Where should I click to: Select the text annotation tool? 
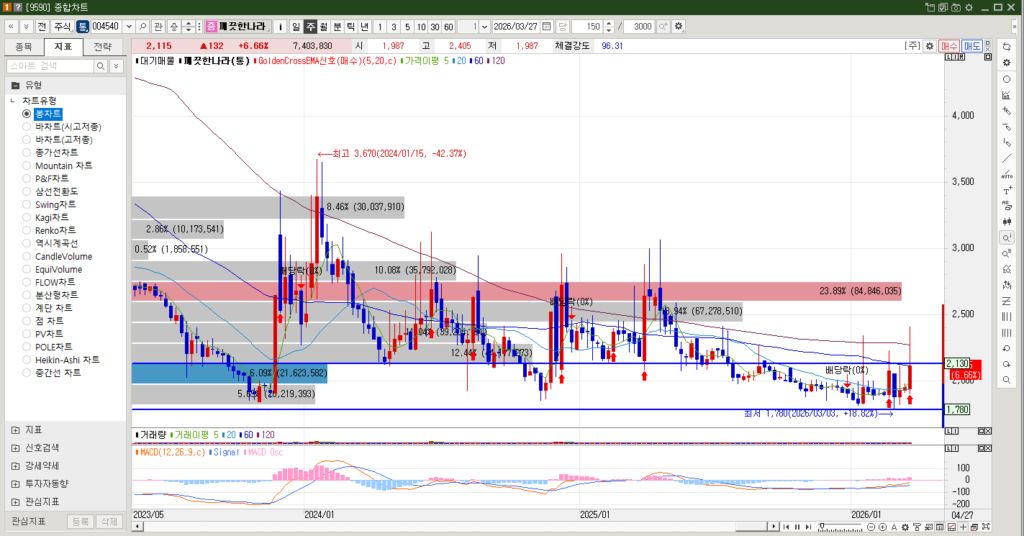click(1006, 190)
